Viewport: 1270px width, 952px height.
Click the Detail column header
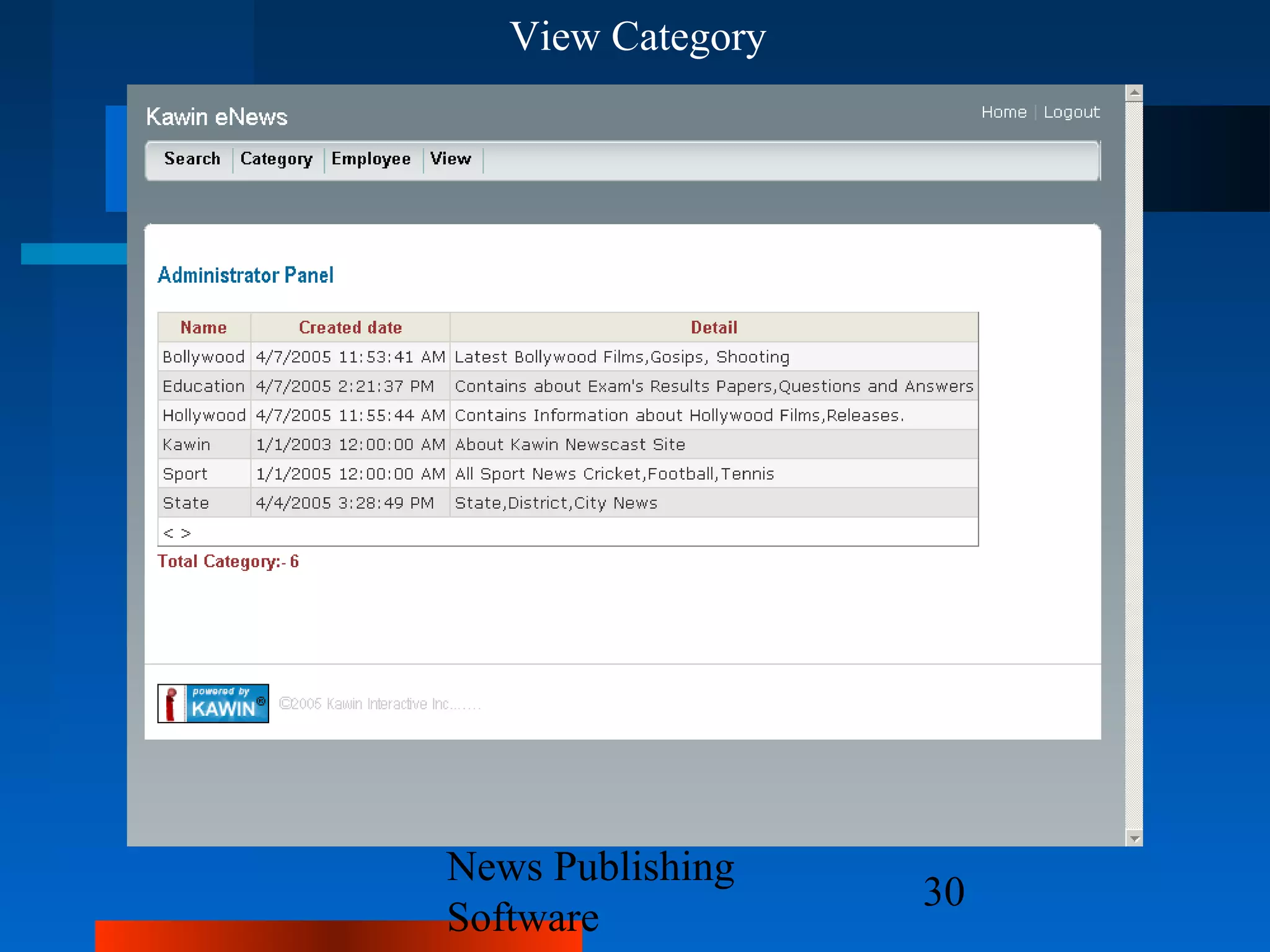[714, 328]
